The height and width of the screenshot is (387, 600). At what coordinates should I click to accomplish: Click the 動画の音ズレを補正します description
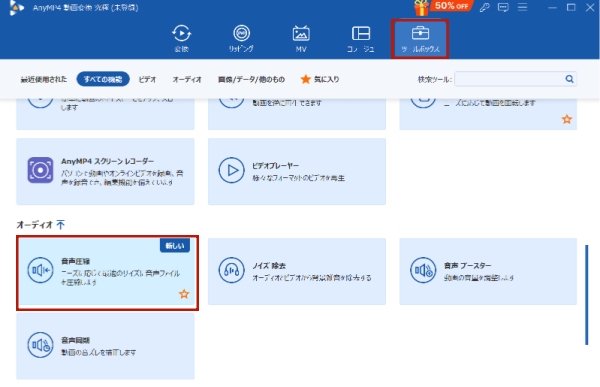pyautogui.click(x=98, y=352)
